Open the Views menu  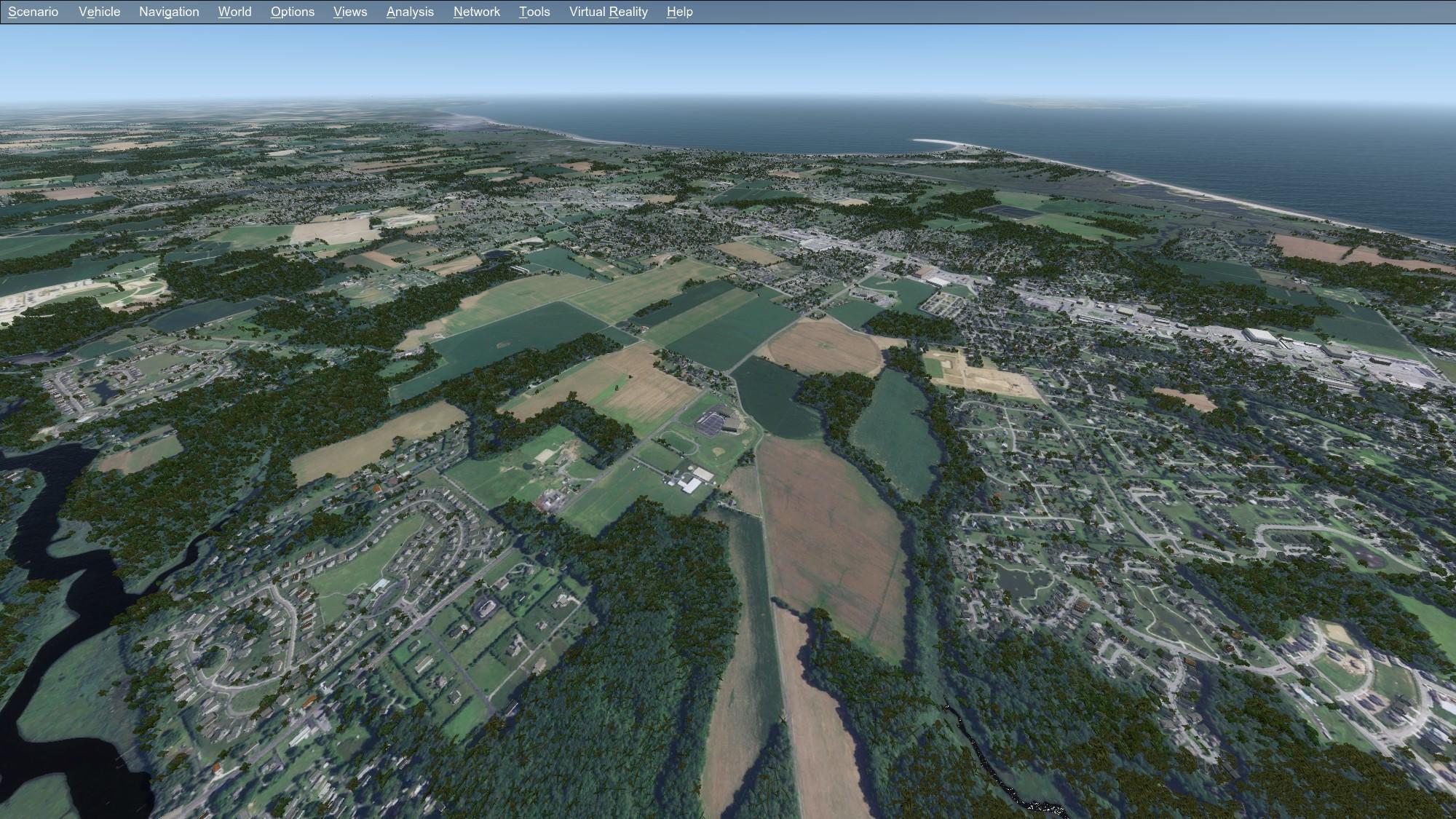tap(350, 12)
